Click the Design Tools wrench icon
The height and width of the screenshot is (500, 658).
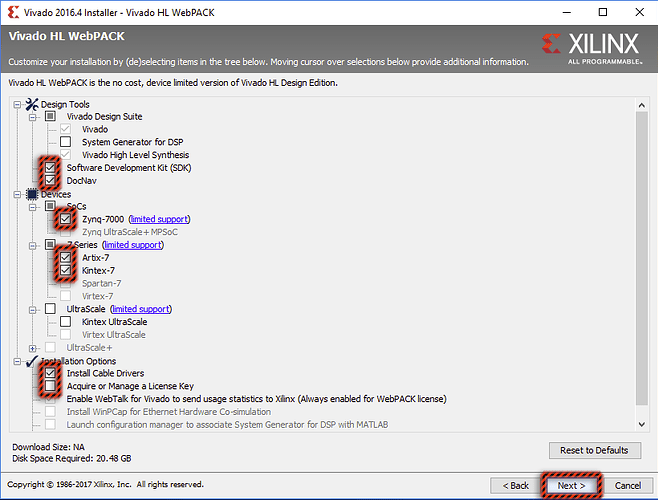click(31, 104)
